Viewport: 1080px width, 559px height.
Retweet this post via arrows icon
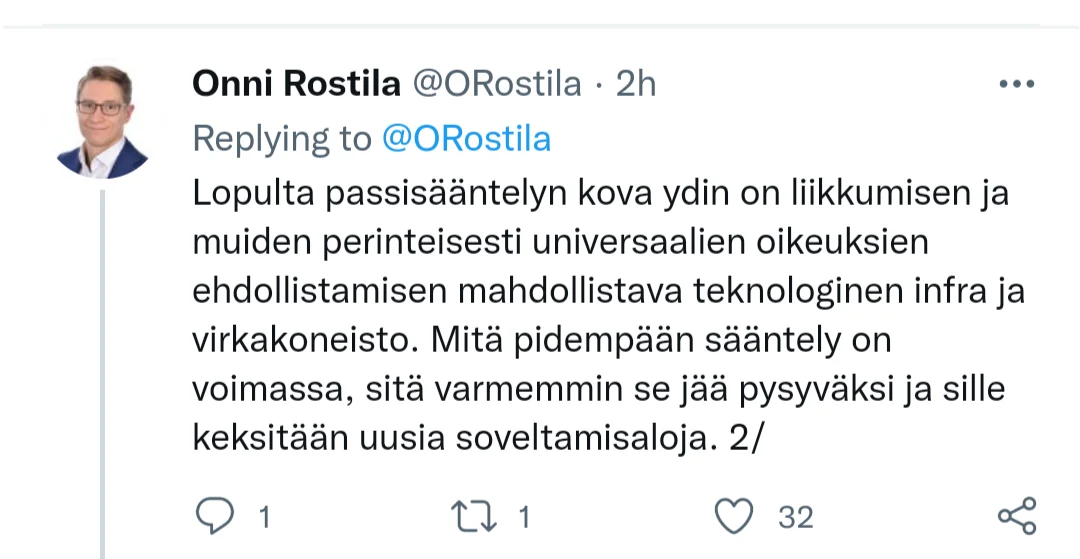(474, 516)
